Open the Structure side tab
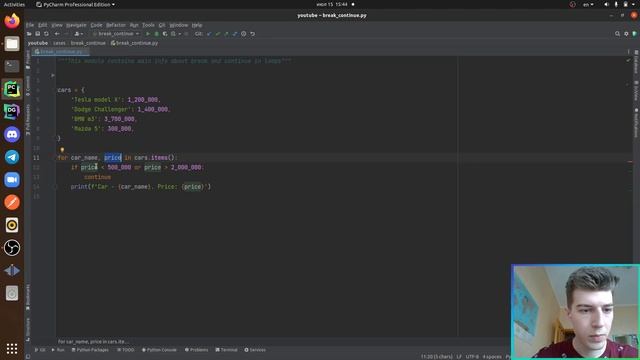 pos(28,329)
